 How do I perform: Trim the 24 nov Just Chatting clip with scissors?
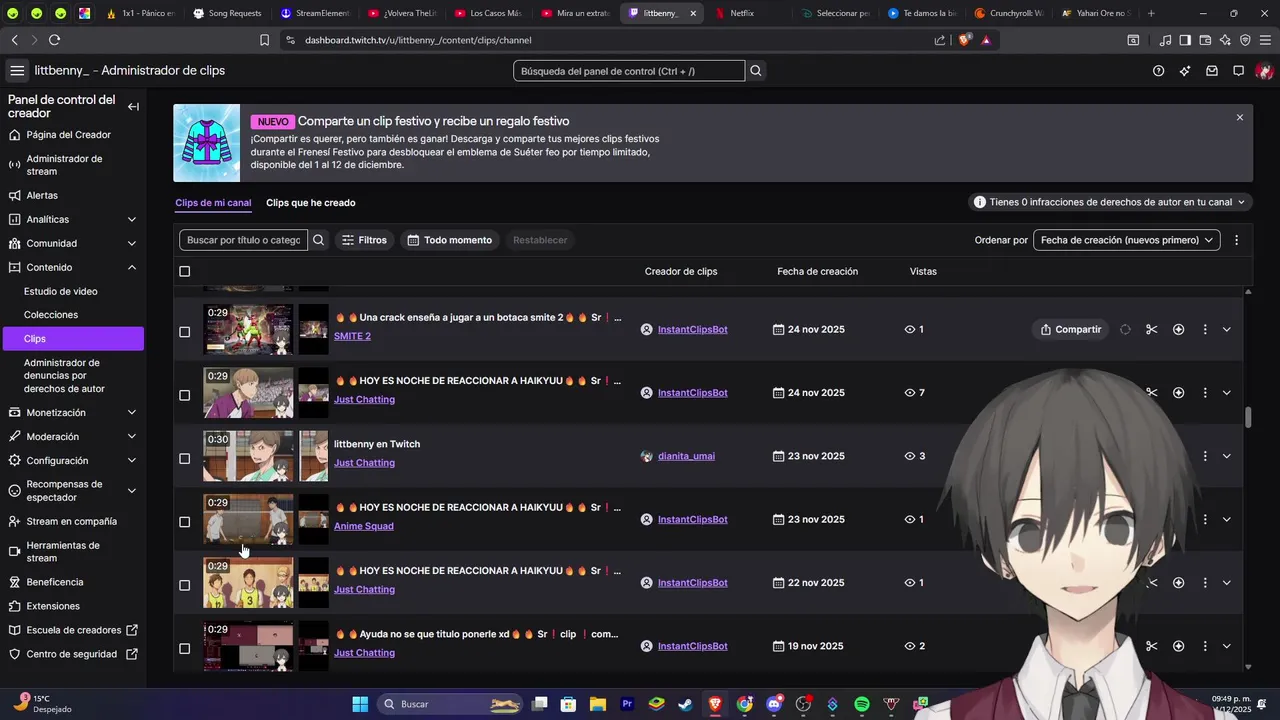[x=1152, y=393]
